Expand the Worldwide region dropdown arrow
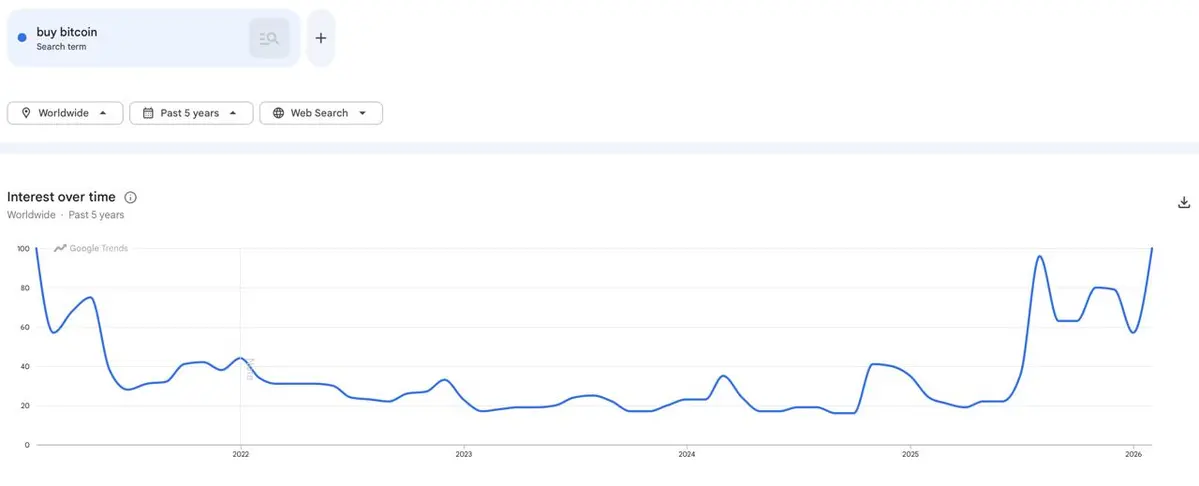 point(103,113)
